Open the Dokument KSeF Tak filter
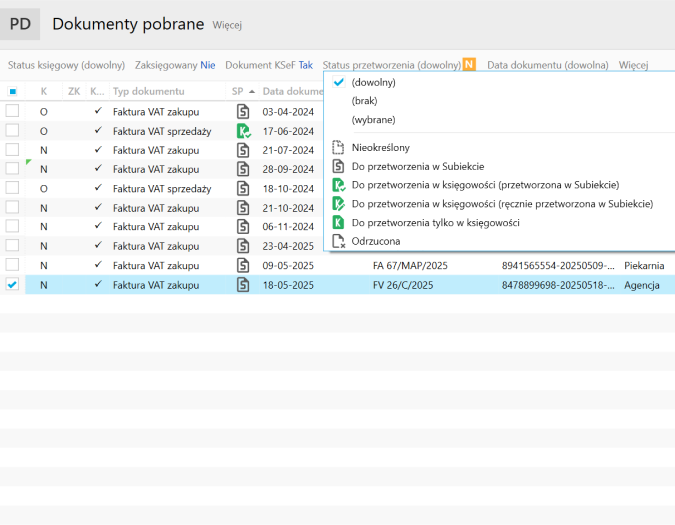 click(x=269, y=65)
